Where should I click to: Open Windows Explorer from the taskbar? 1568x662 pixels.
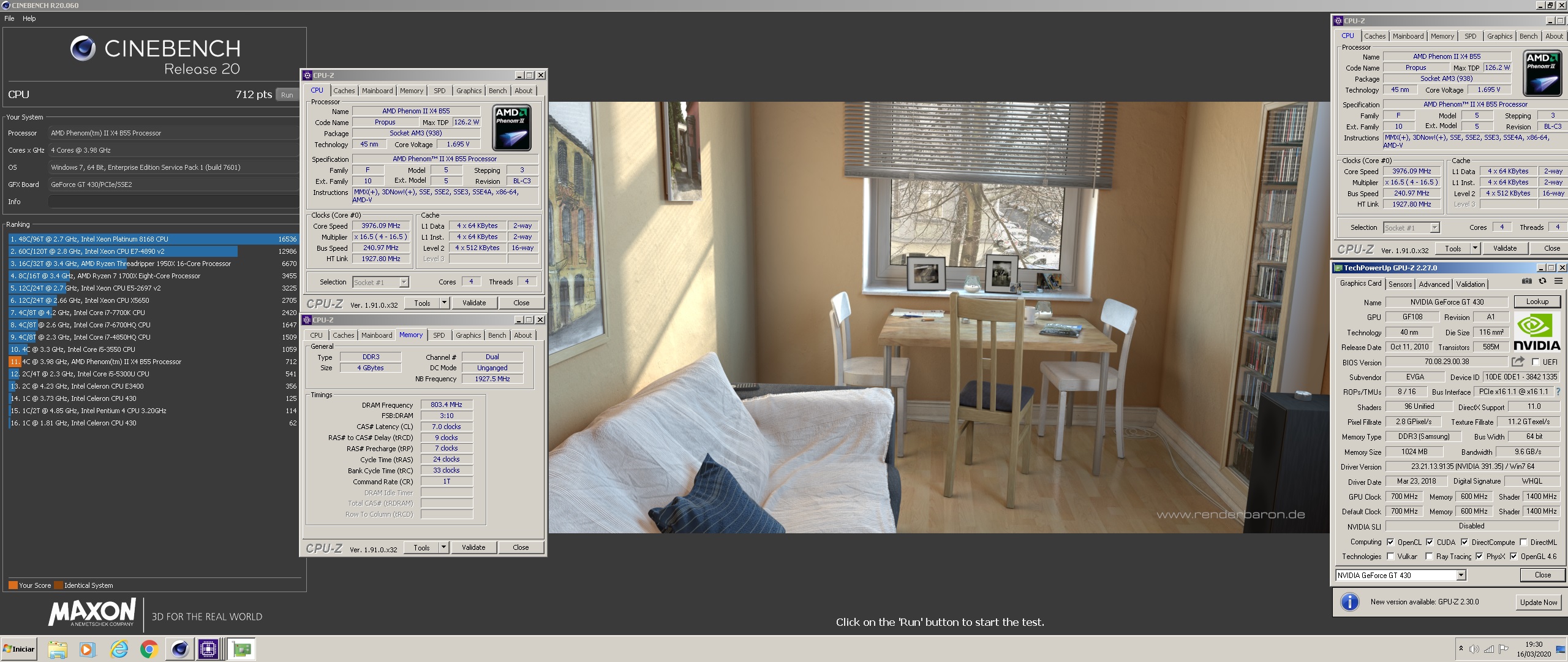point(57,649)
